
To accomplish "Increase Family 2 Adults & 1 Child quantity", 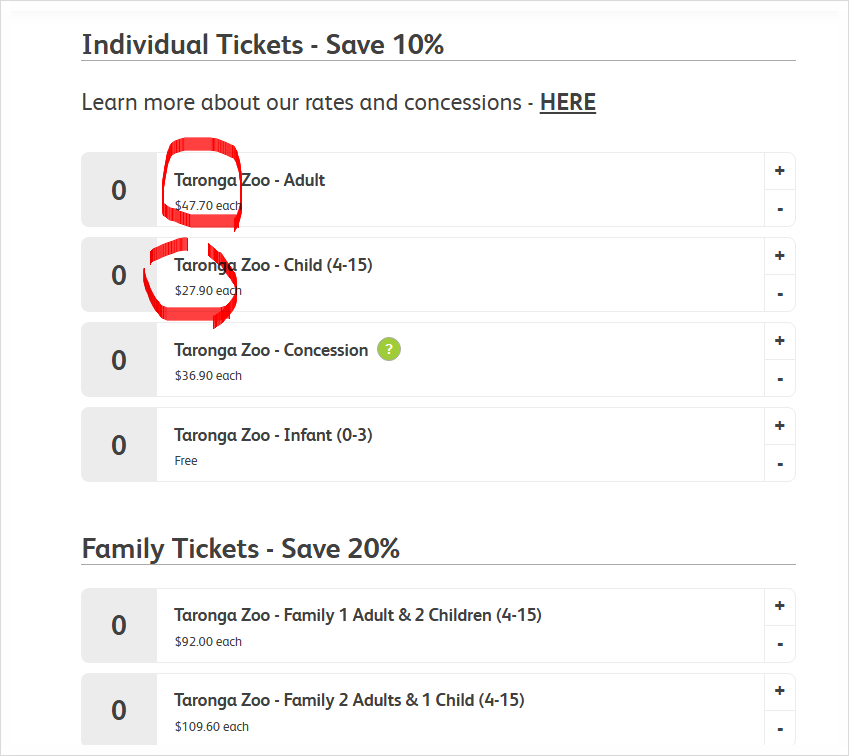I will [779, 691].
